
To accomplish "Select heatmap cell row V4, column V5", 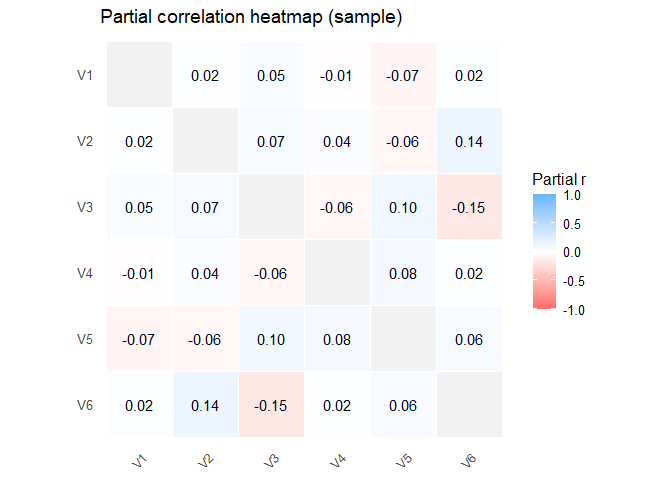I will click(x=403, y=273).
